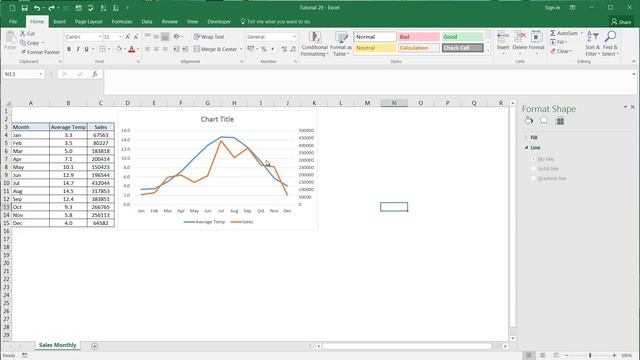The height and width of the screenshot is (360, 640).
Task: Select the No line radio option
Action: click(x=533, y=159)
